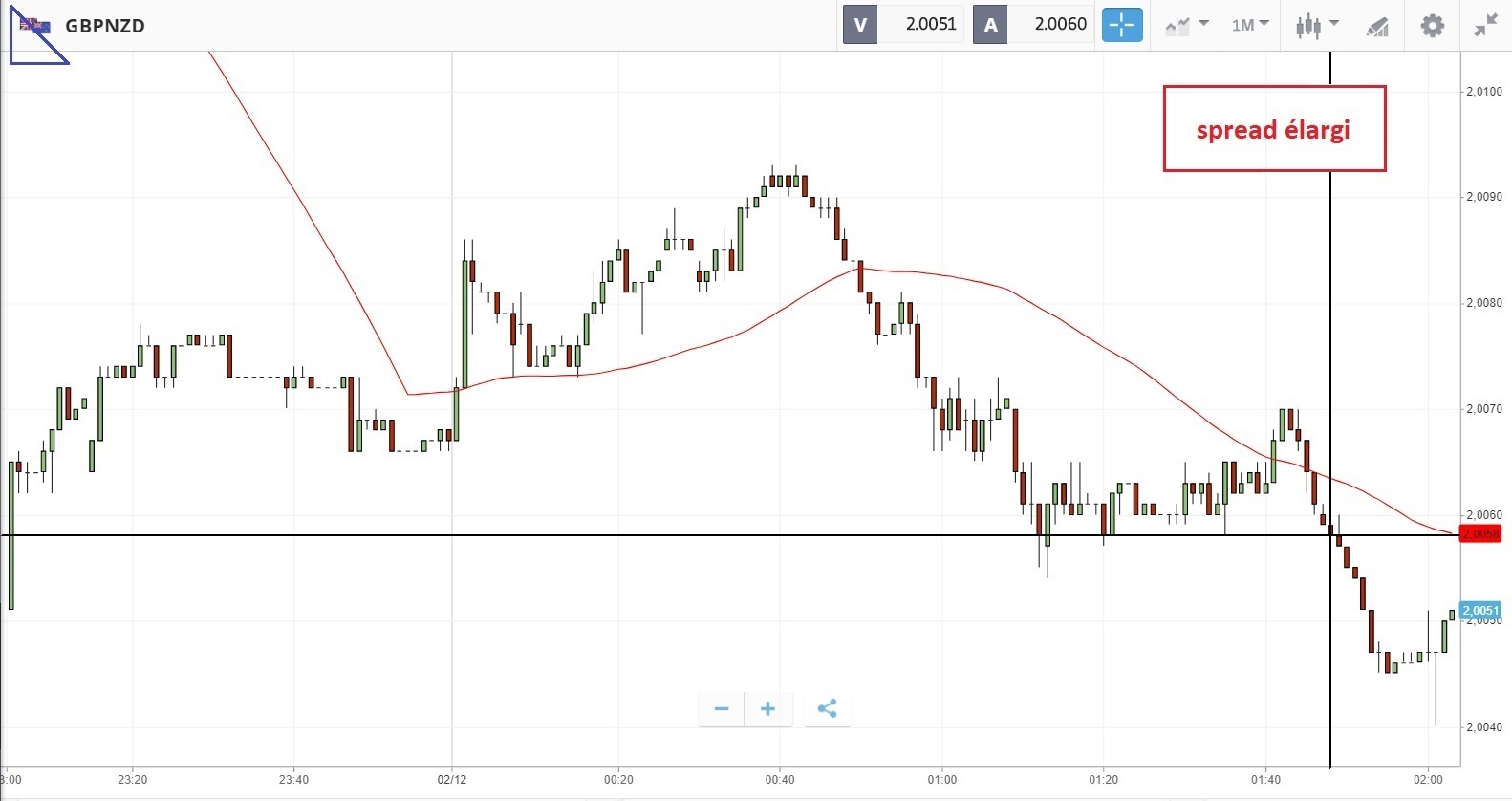Select the 'spread élargi' annotation box
Image resolution: width=1512 pixels, height=801 pixels.
(x=1273, y=129)
